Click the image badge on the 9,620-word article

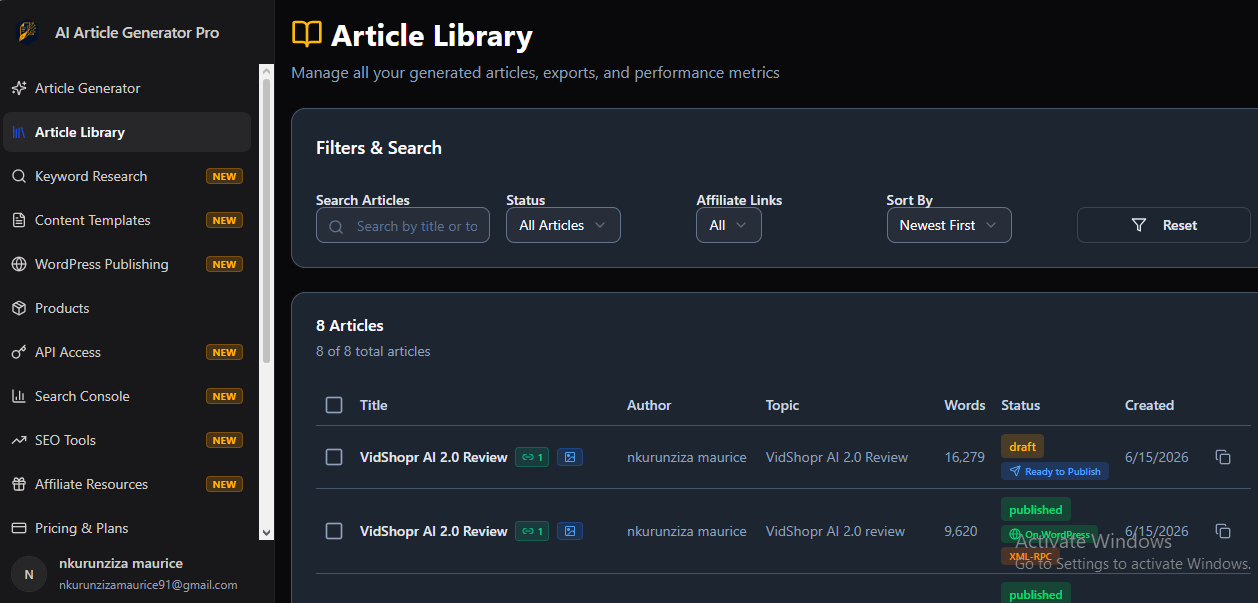pyautogui.click(x=570, y=531)
